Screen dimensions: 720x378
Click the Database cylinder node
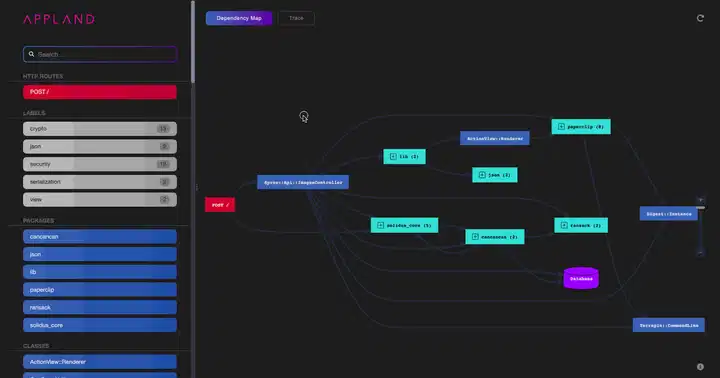pyautogui.click(x=581, y=278)
